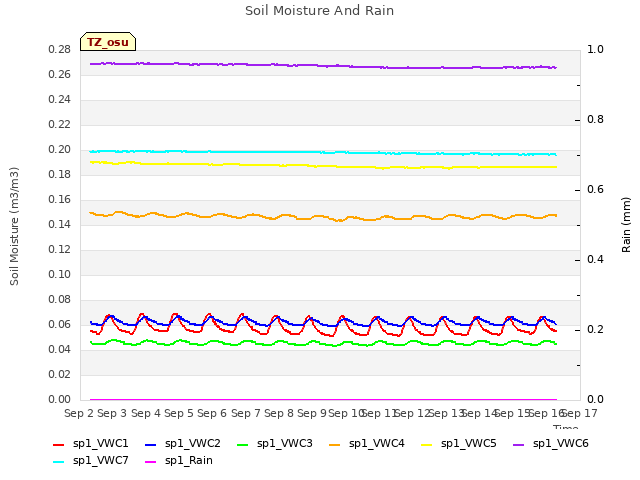
Task: Click the green sp1_VWC3 data line
Action: point(322,342)
